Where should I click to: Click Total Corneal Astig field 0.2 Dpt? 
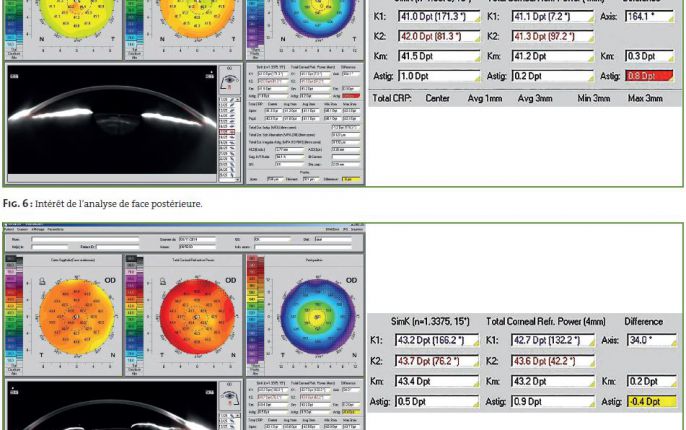click(553, 76)
